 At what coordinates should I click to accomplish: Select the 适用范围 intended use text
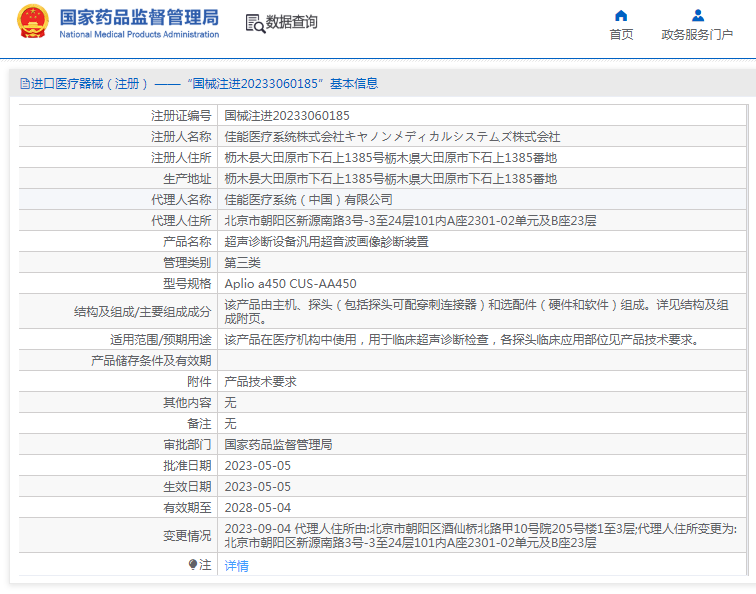pyautogui.click(x=462, y=340)
